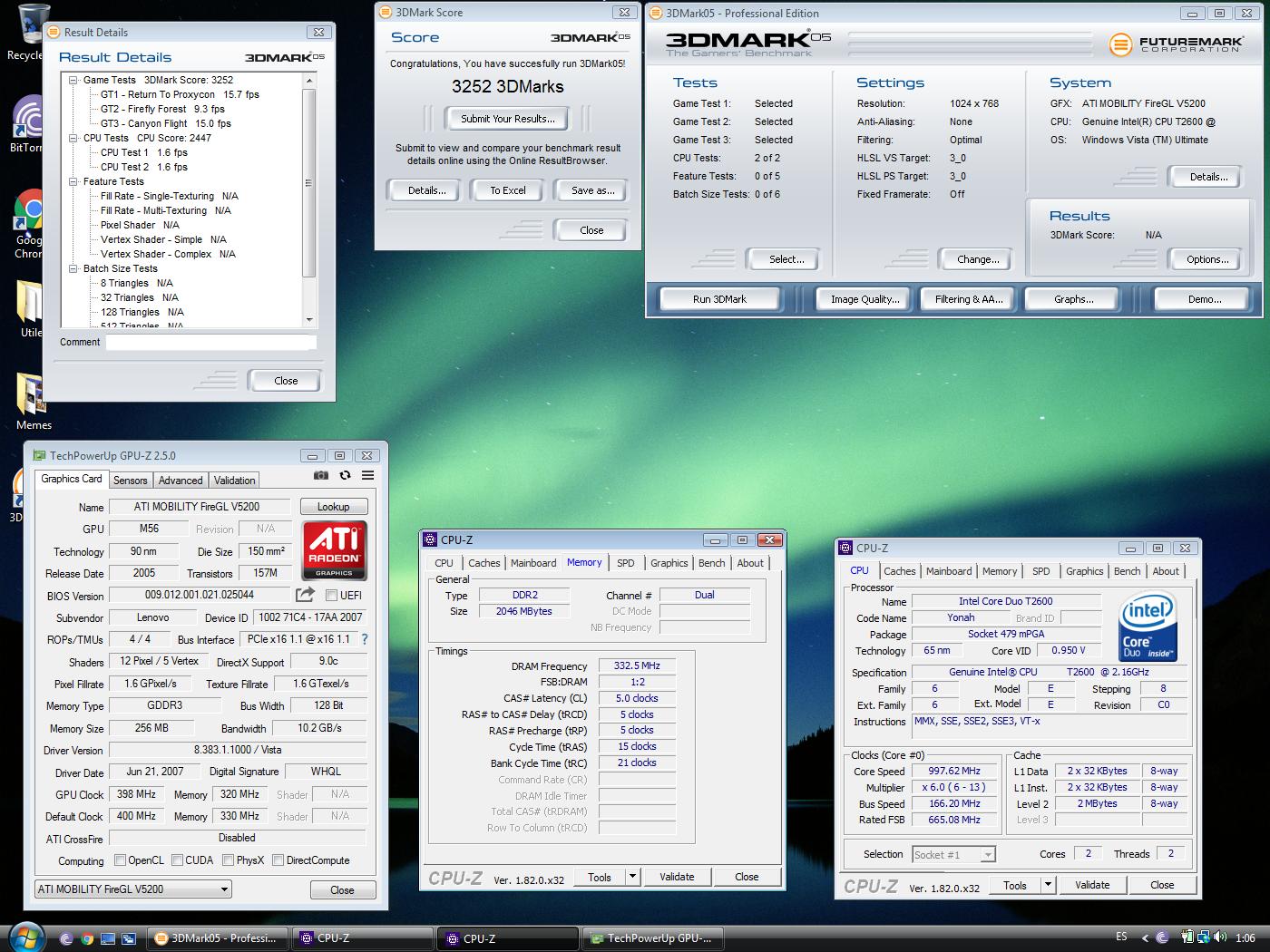Click the Run 3DMark button
Image resolution: width=1270 pixels, height=952 pixels.
tap(719, 299)
